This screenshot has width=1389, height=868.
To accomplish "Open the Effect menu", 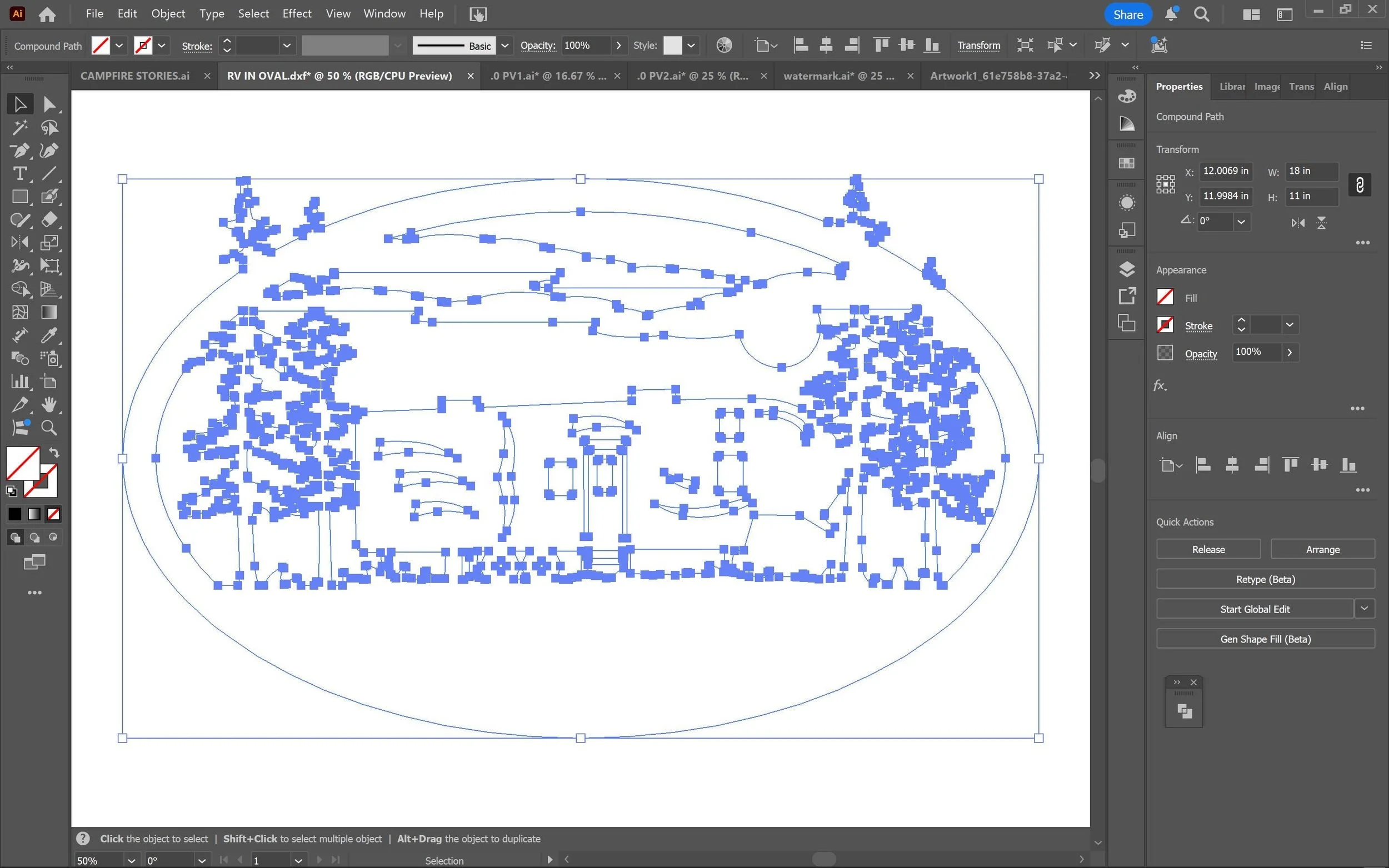I will pos(296,14).
